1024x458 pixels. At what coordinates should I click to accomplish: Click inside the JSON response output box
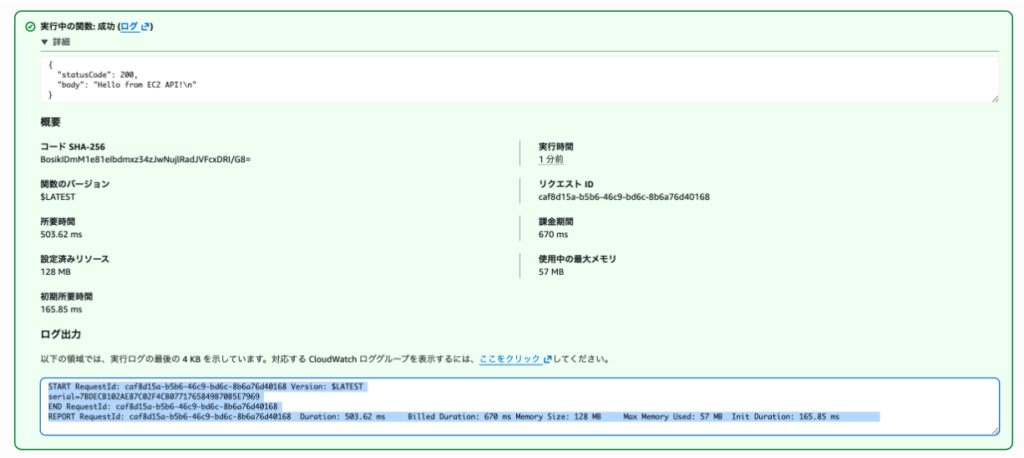click(x=519, y=79)
